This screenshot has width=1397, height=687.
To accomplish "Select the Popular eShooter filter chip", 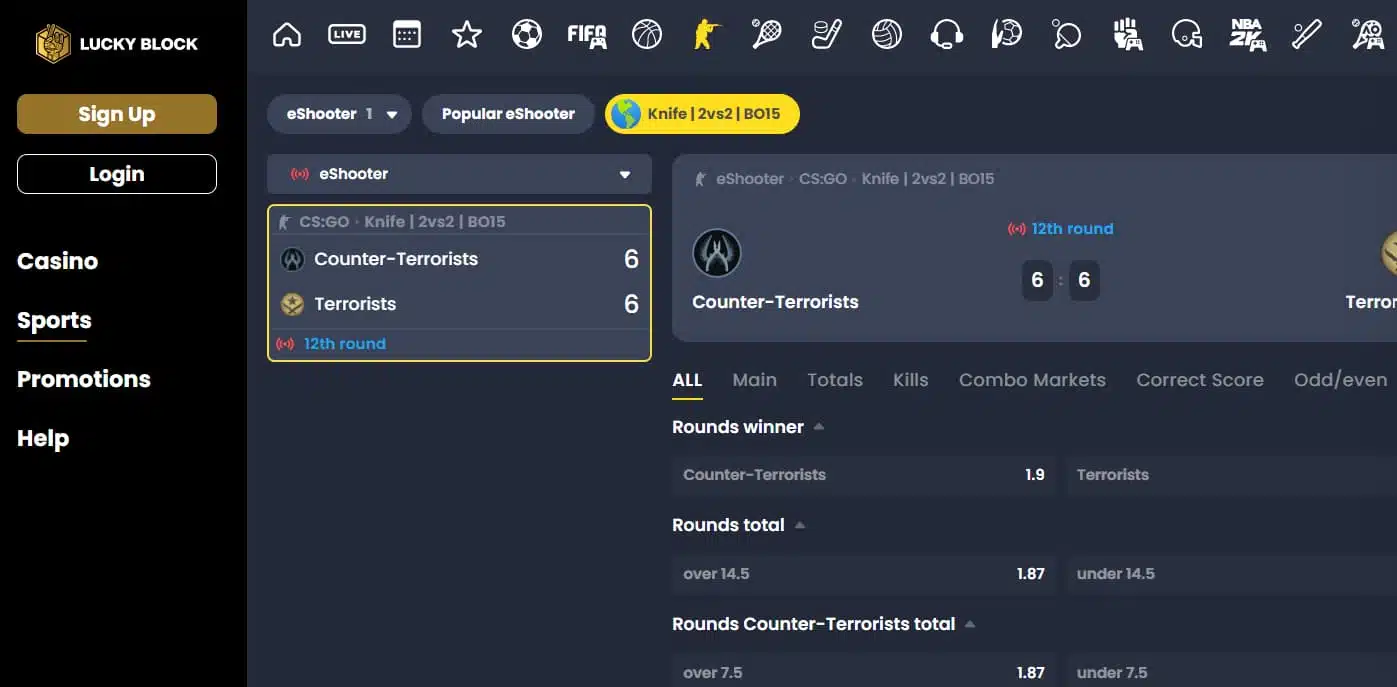I will tap(508, 114).
